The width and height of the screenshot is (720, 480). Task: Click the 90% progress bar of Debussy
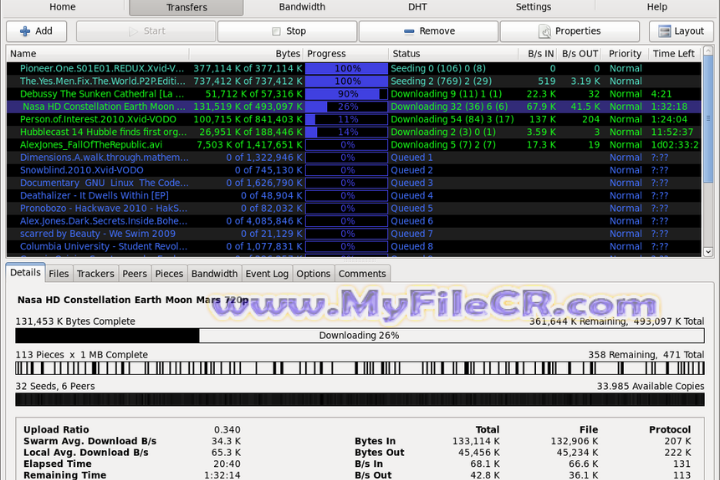346,94
